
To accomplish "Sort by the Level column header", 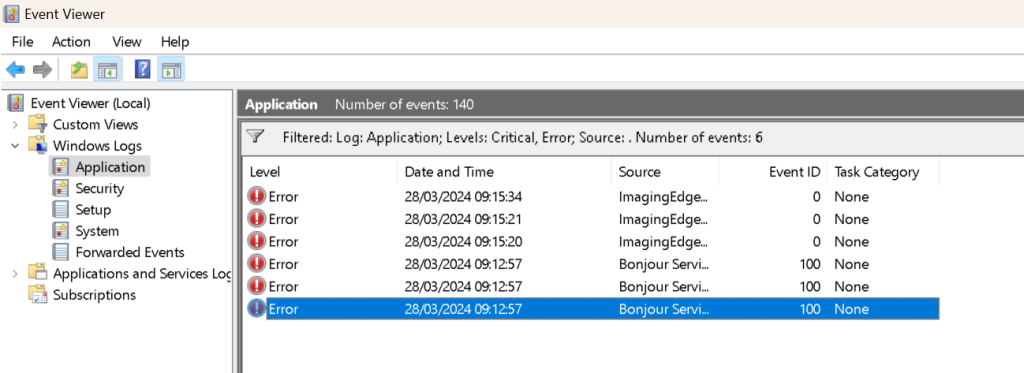I will click(320, 172).
